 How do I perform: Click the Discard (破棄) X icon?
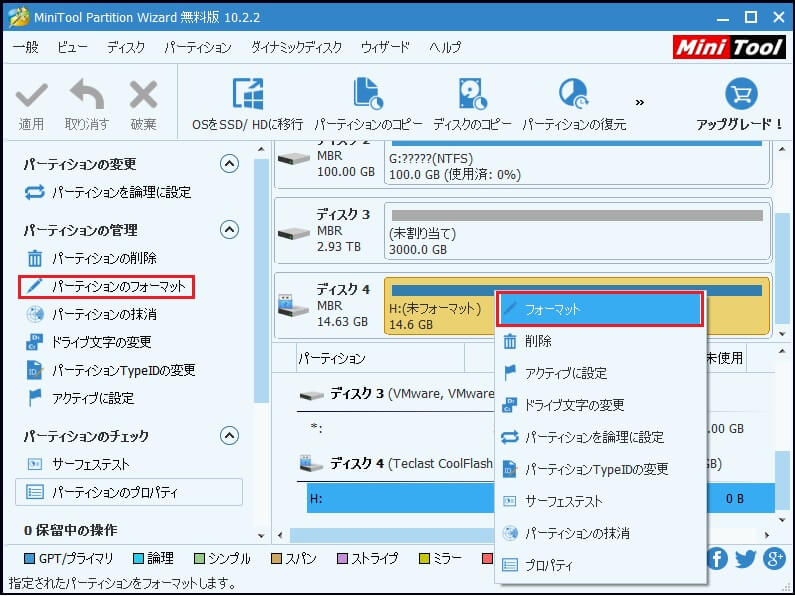coord(143,95)
